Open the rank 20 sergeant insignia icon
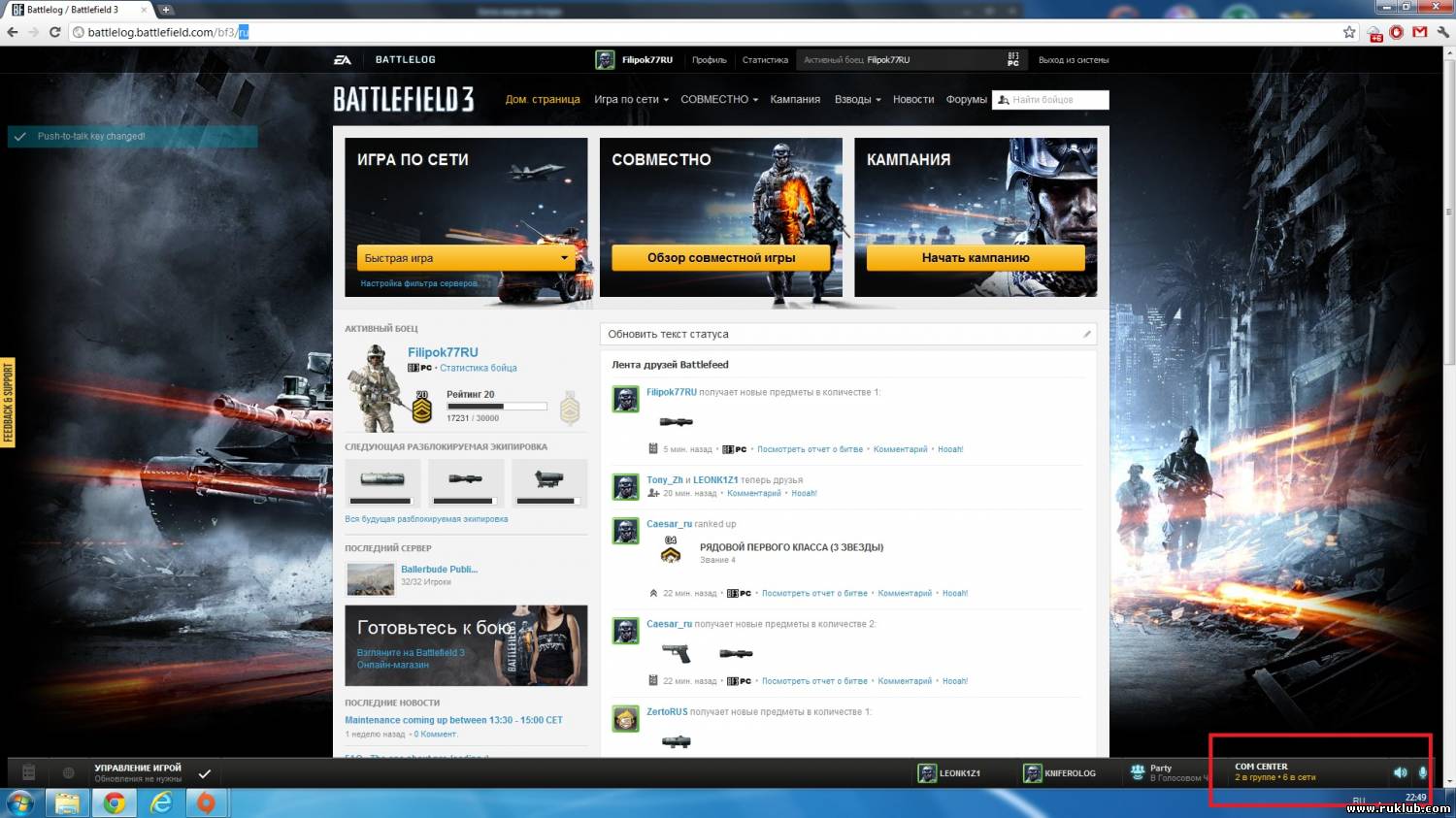The width and height of the screenshot is (1456, 818). [x=421, y=408]
